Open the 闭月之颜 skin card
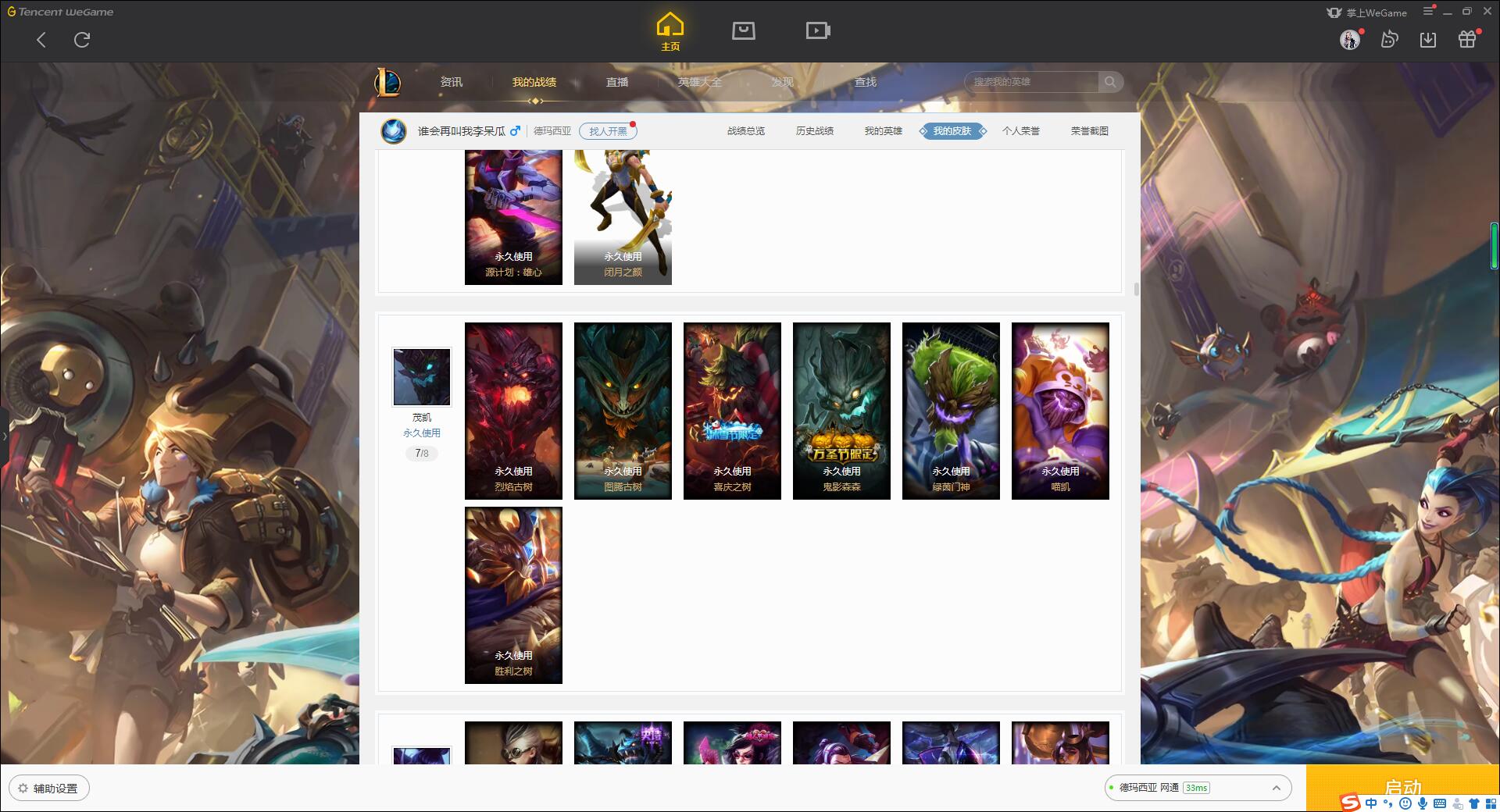 point(623,217)
